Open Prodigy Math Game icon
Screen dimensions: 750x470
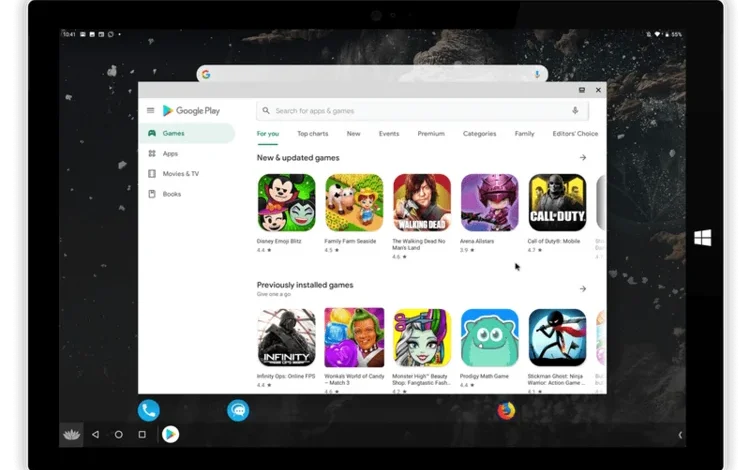(x=489, y=338)
